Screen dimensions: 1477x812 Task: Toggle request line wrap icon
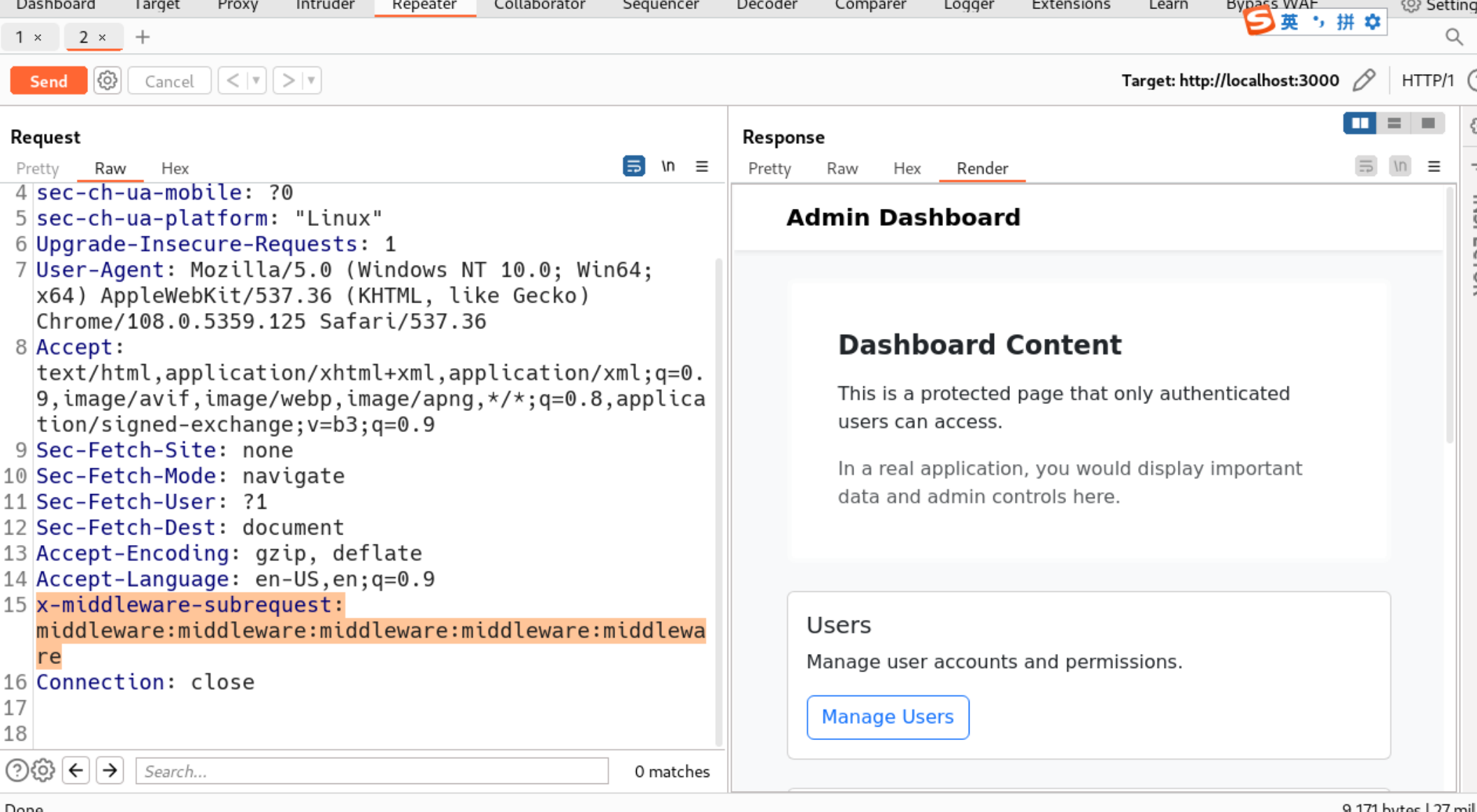click(x=633, y=166)
